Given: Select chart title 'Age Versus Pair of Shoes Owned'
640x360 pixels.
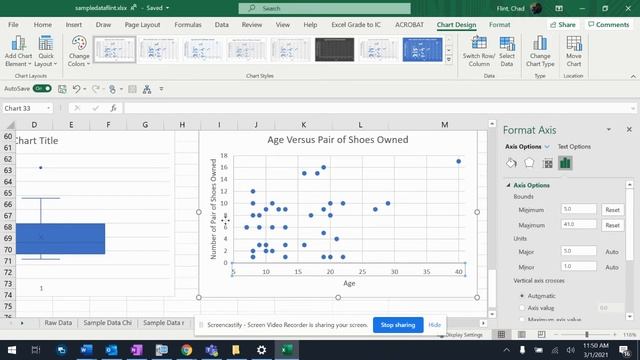Looking at the screenshot, I should coord(338,140).
